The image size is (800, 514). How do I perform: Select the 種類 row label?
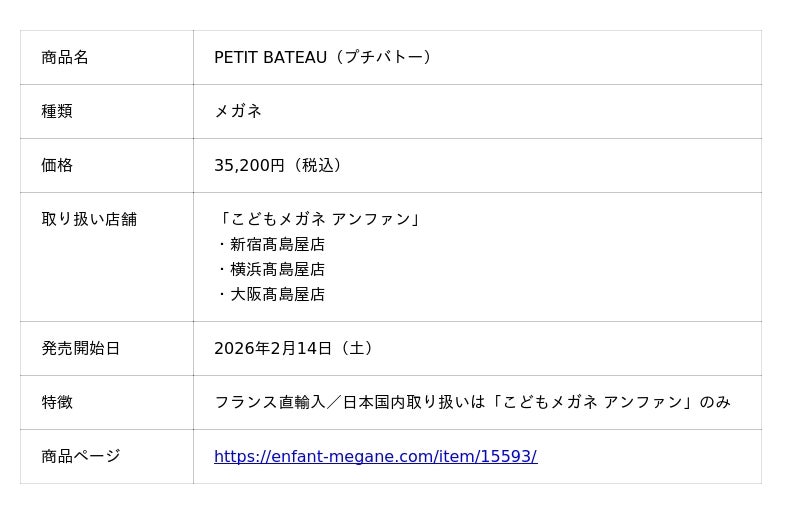(x=57, y=112)
